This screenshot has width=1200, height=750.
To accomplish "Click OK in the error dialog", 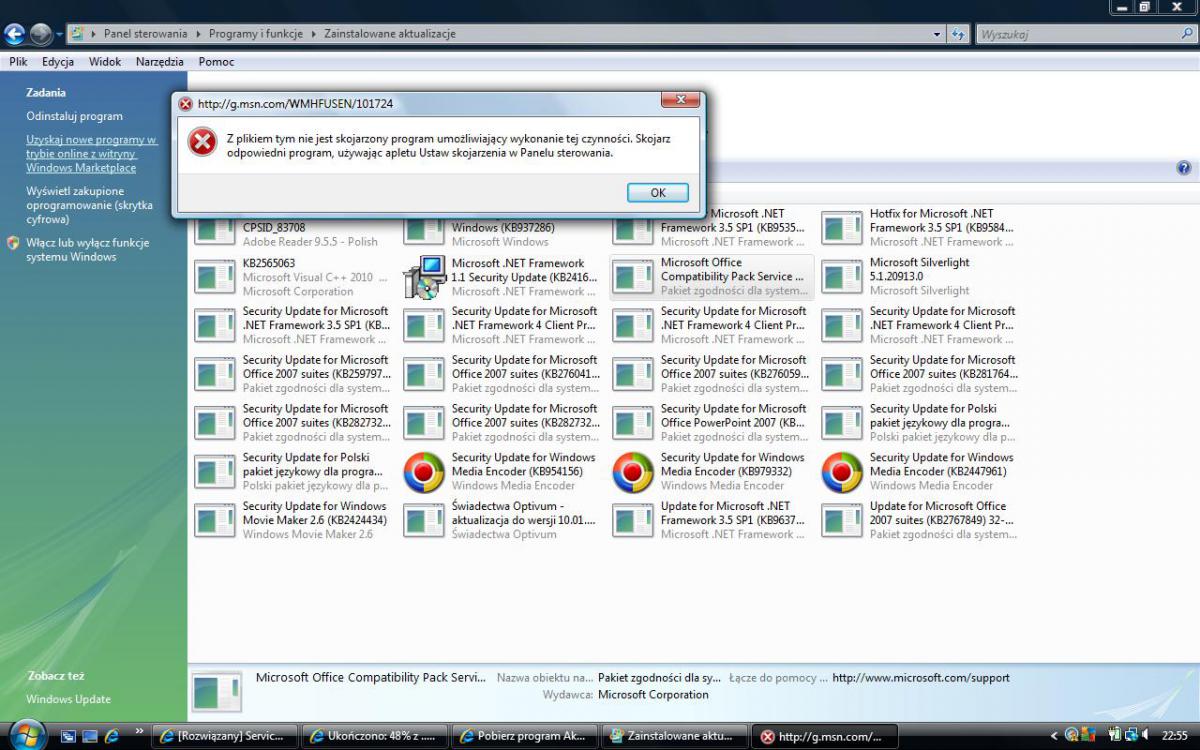I will tap(657, 193).
